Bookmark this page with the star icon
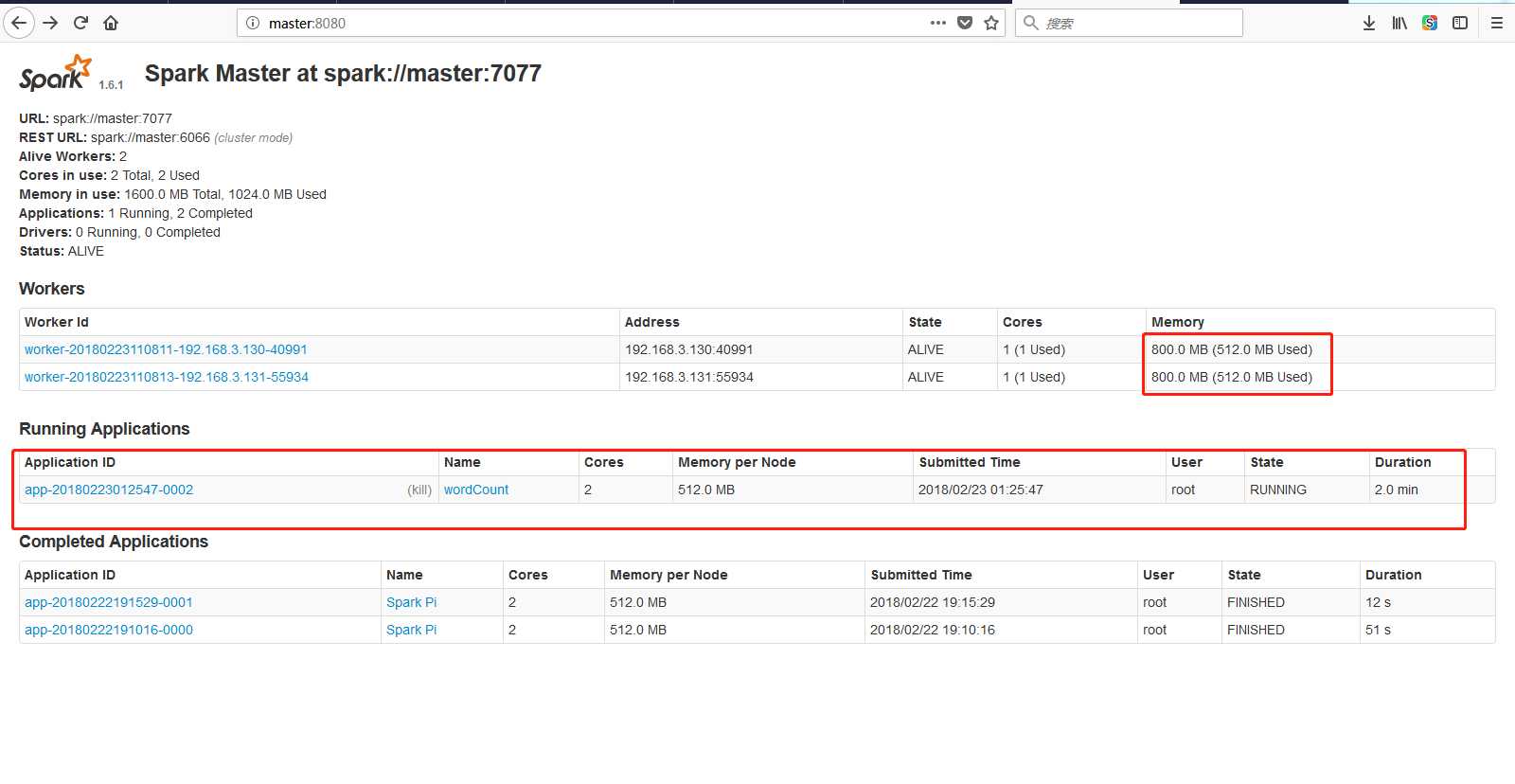 (991, 23)
